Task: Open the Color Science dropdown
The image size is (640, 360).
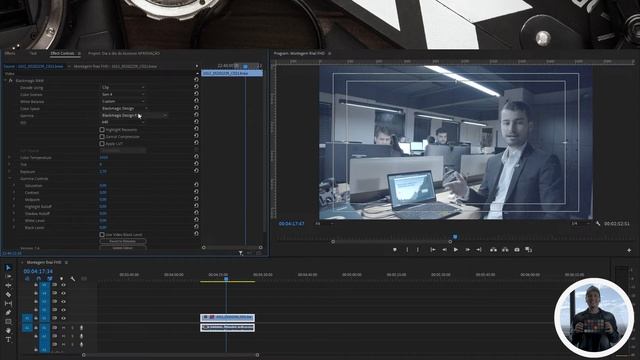Action: click(123, 94)
